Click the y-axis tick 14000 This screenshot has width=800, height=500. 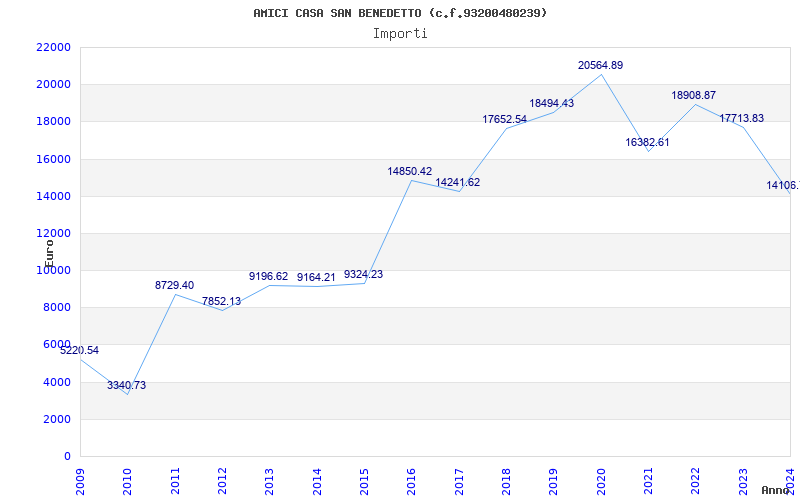point(54,196)
